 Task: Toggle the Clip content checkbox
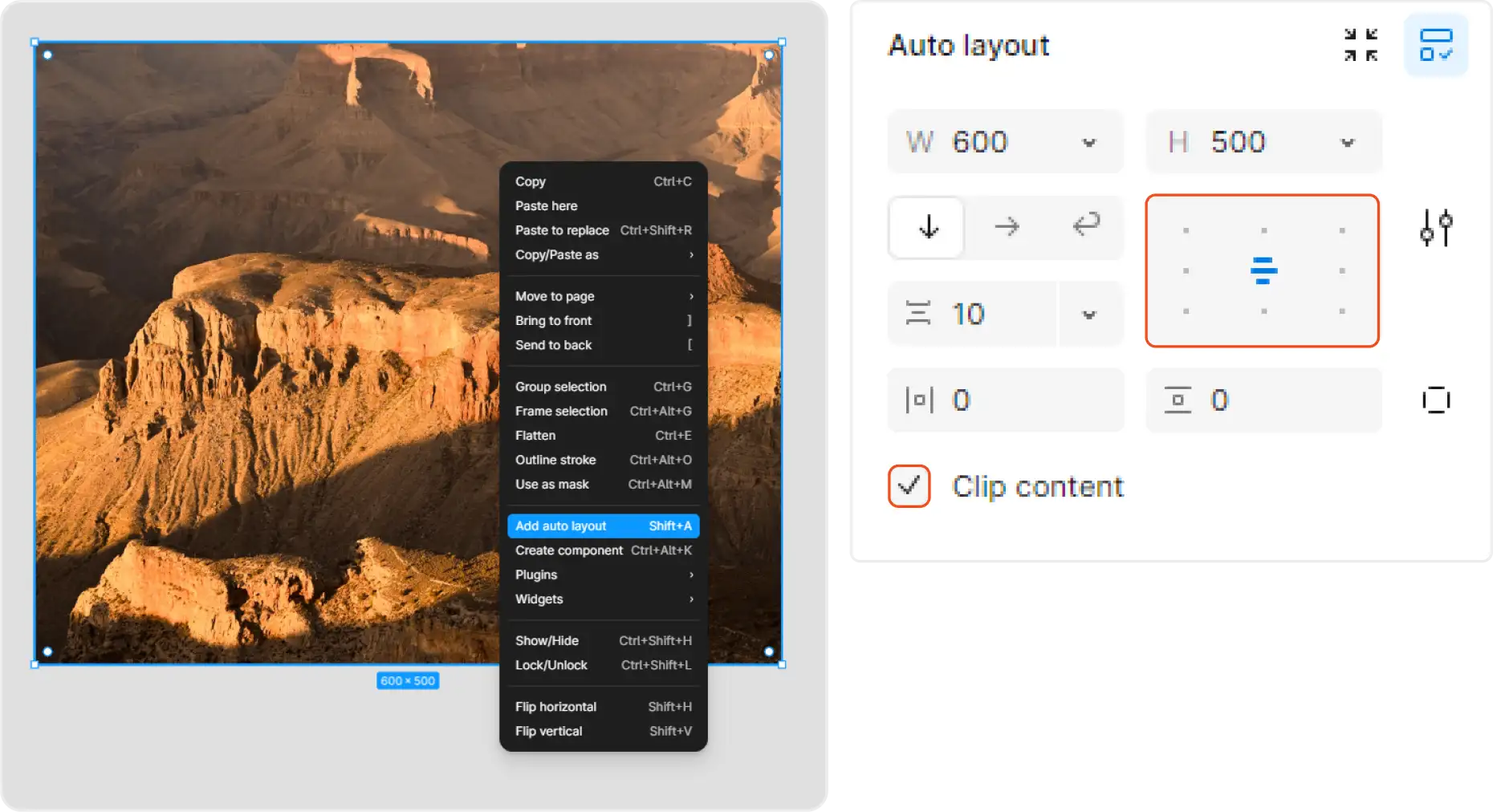pos(909,486)
